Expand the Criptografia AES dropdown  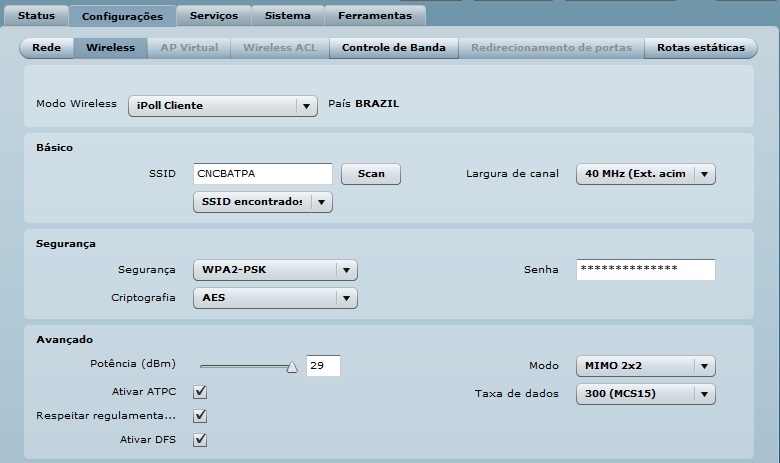[274, 298]
